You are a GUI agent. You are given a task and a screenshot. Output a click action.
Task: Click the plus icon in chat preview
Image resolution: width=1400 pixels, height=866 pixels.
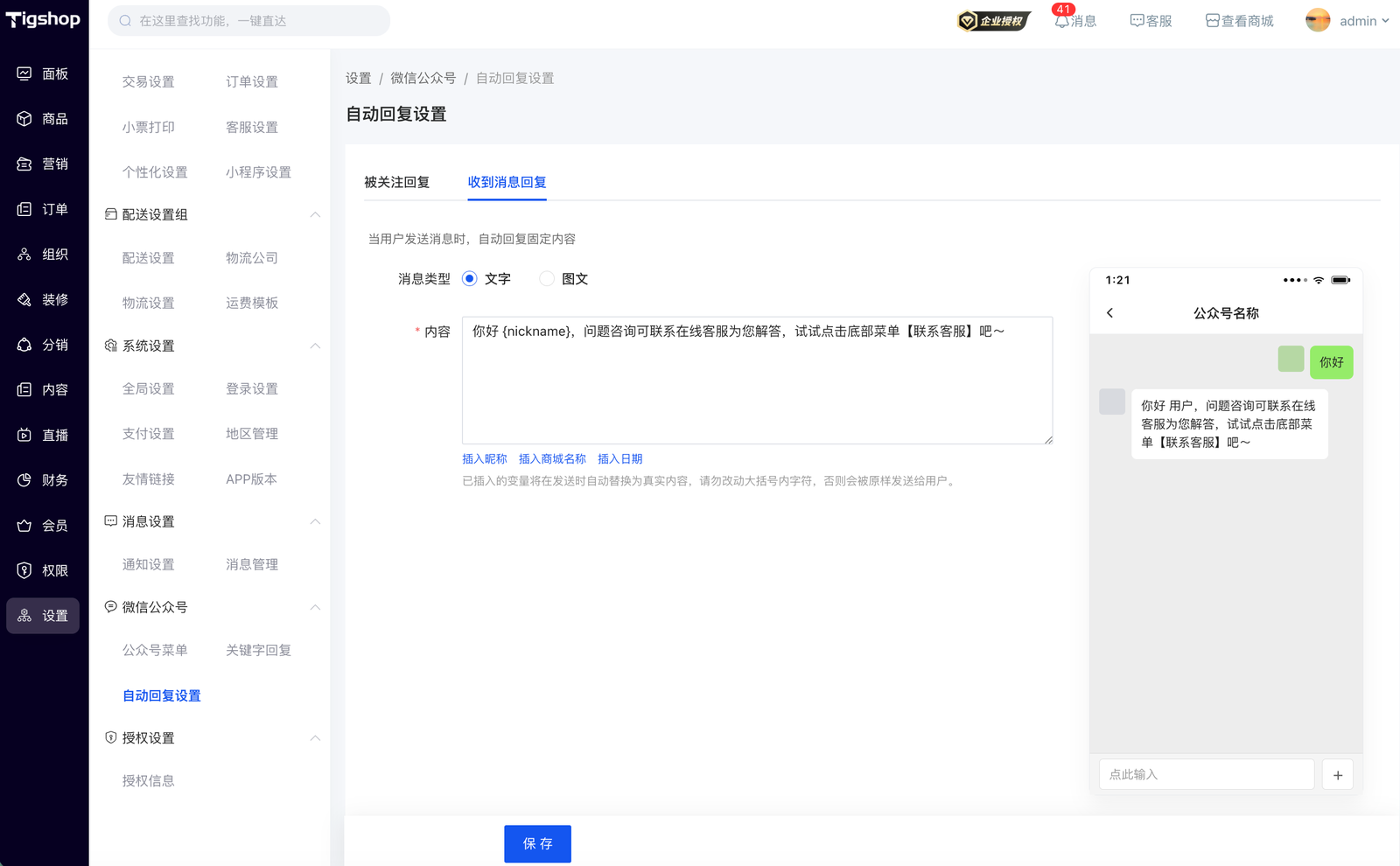point(1337,775)
